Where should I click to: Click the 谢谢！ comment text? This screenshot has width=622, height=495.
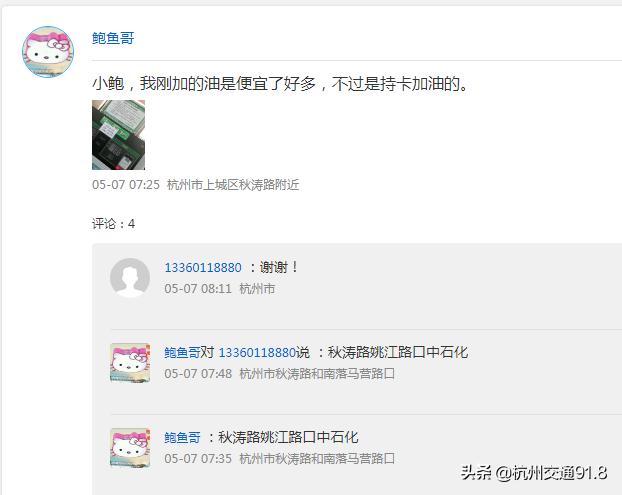tap(279, 267)
